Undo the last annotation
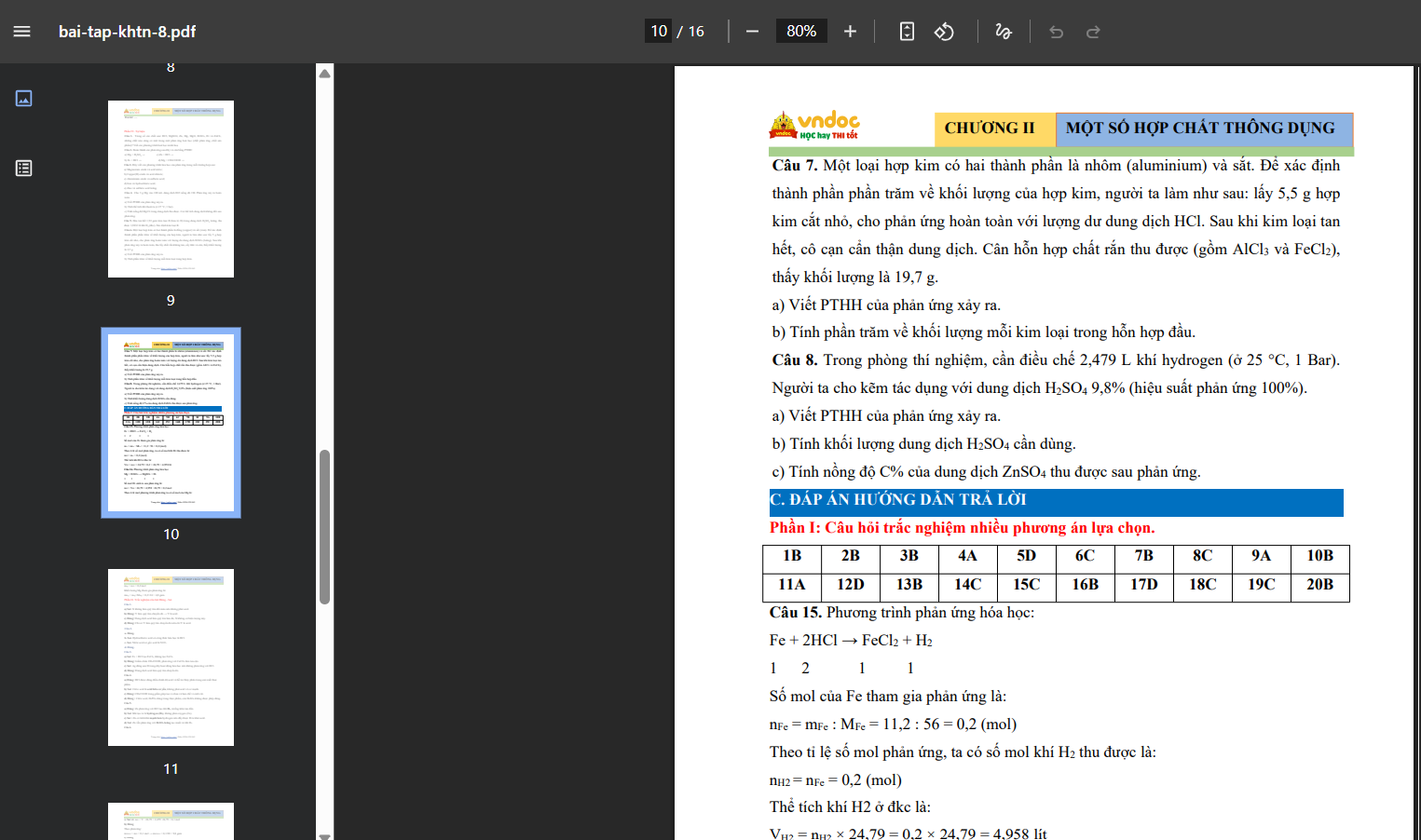 pos(1056,32)
